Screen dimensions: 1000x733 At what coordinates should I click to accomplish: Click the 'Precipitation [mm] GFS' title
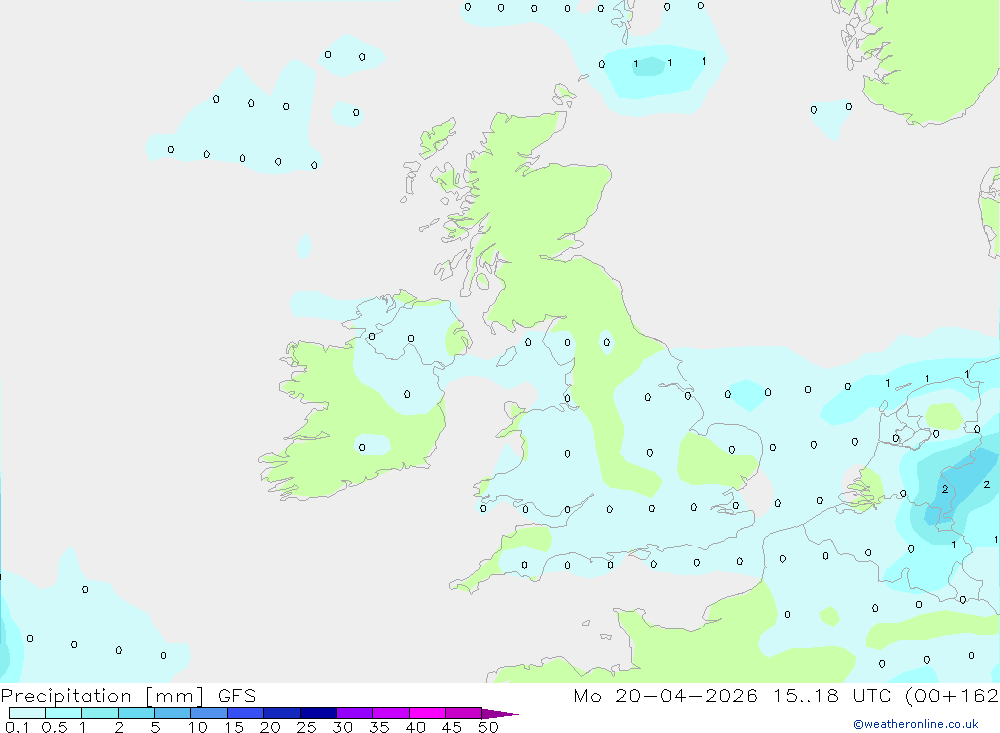coord(128,695)
